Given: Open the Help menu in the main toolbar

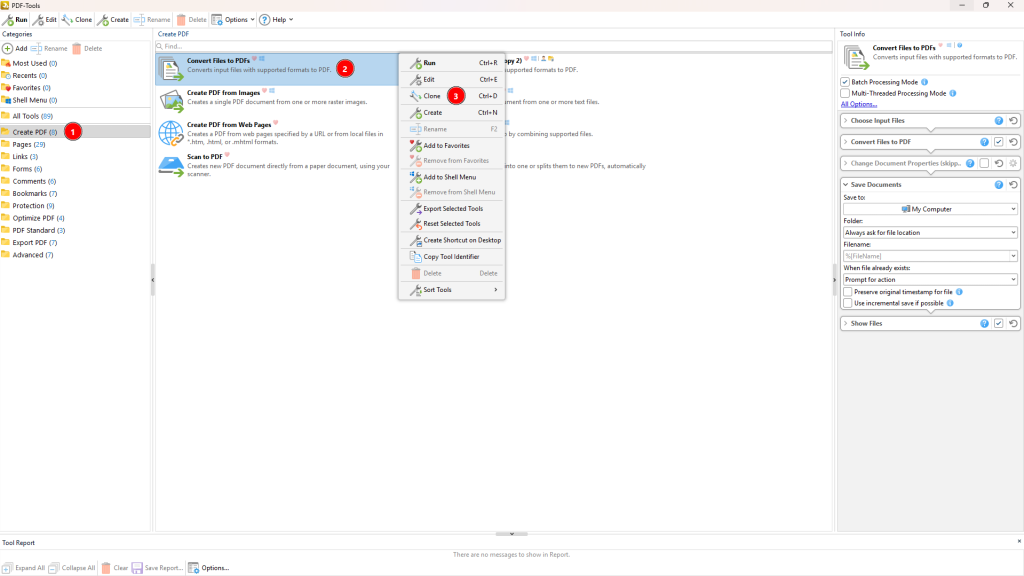Looking at the screenshot, I should (x=276, y=20).
